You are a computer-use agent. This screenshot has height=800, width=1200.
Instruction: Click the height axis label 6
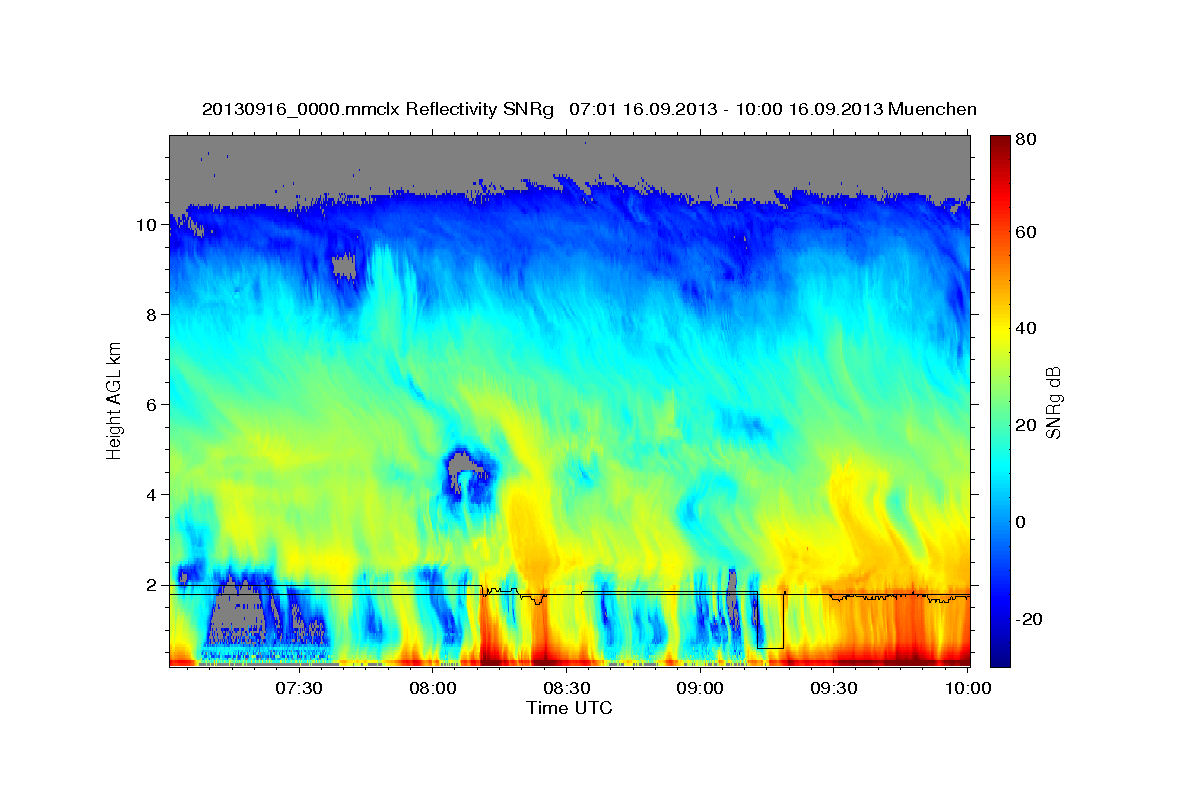coord(153,405)
